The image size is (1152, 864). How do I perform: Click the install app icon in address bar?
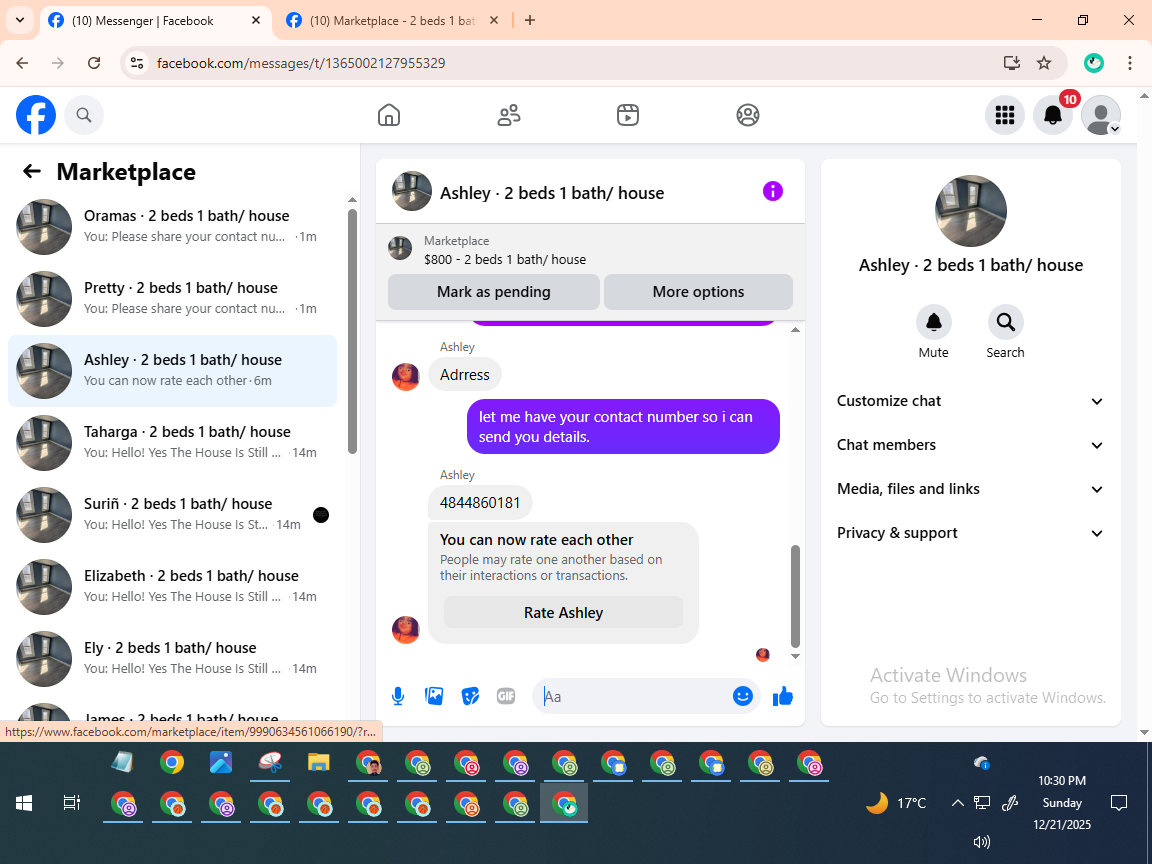coord(1012,63)
